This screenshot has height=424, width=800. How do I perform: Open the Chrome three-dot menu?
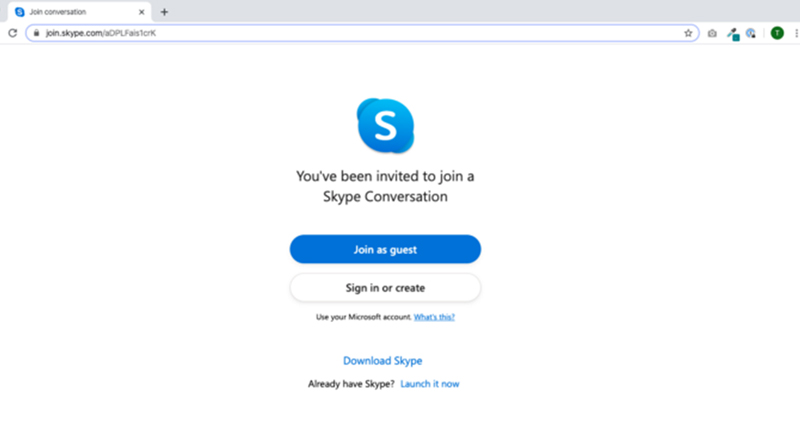tap(795, 33)
